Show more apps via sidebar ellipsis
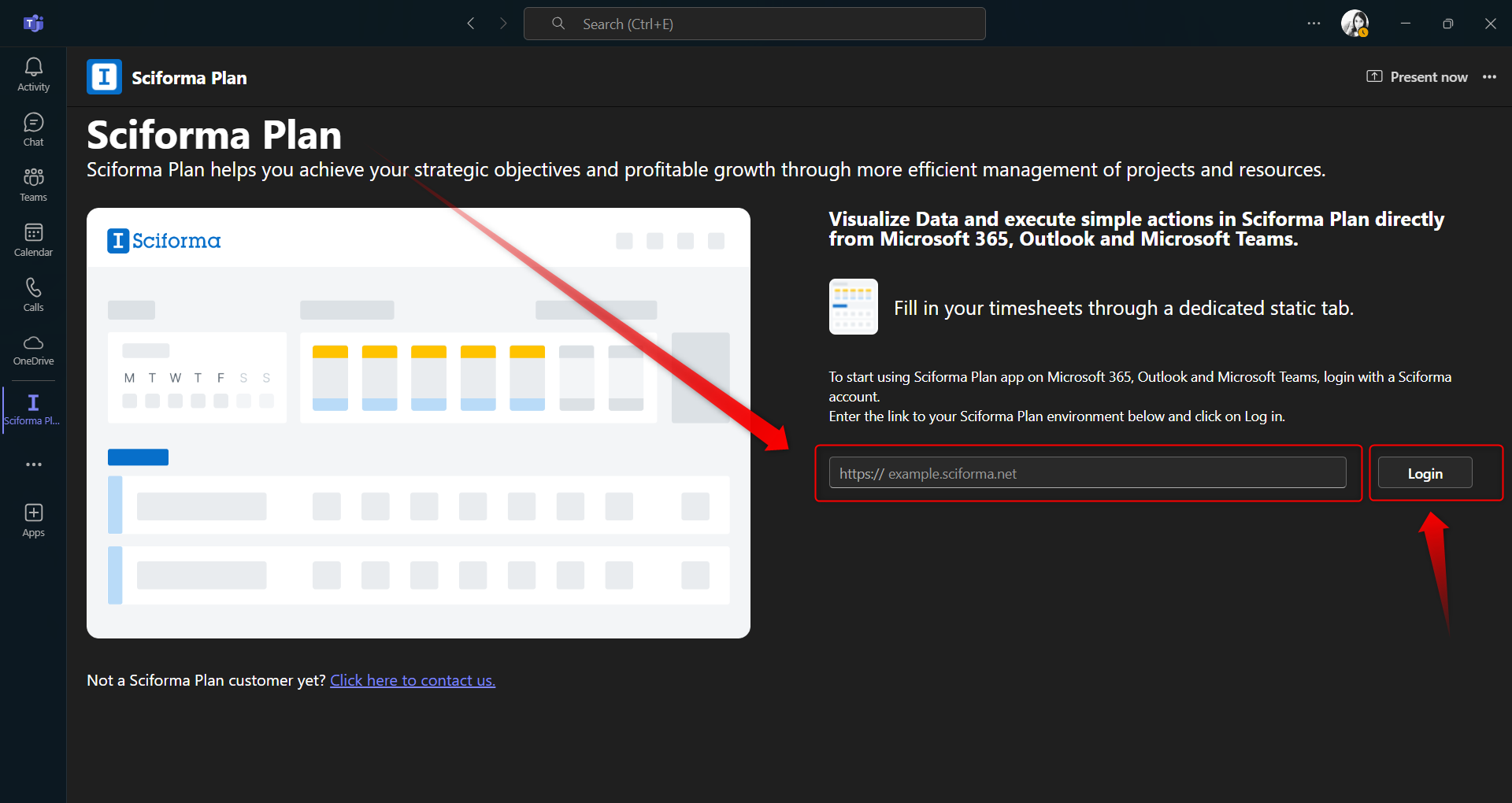1512x803 pixels. click(x=33, y=464)
